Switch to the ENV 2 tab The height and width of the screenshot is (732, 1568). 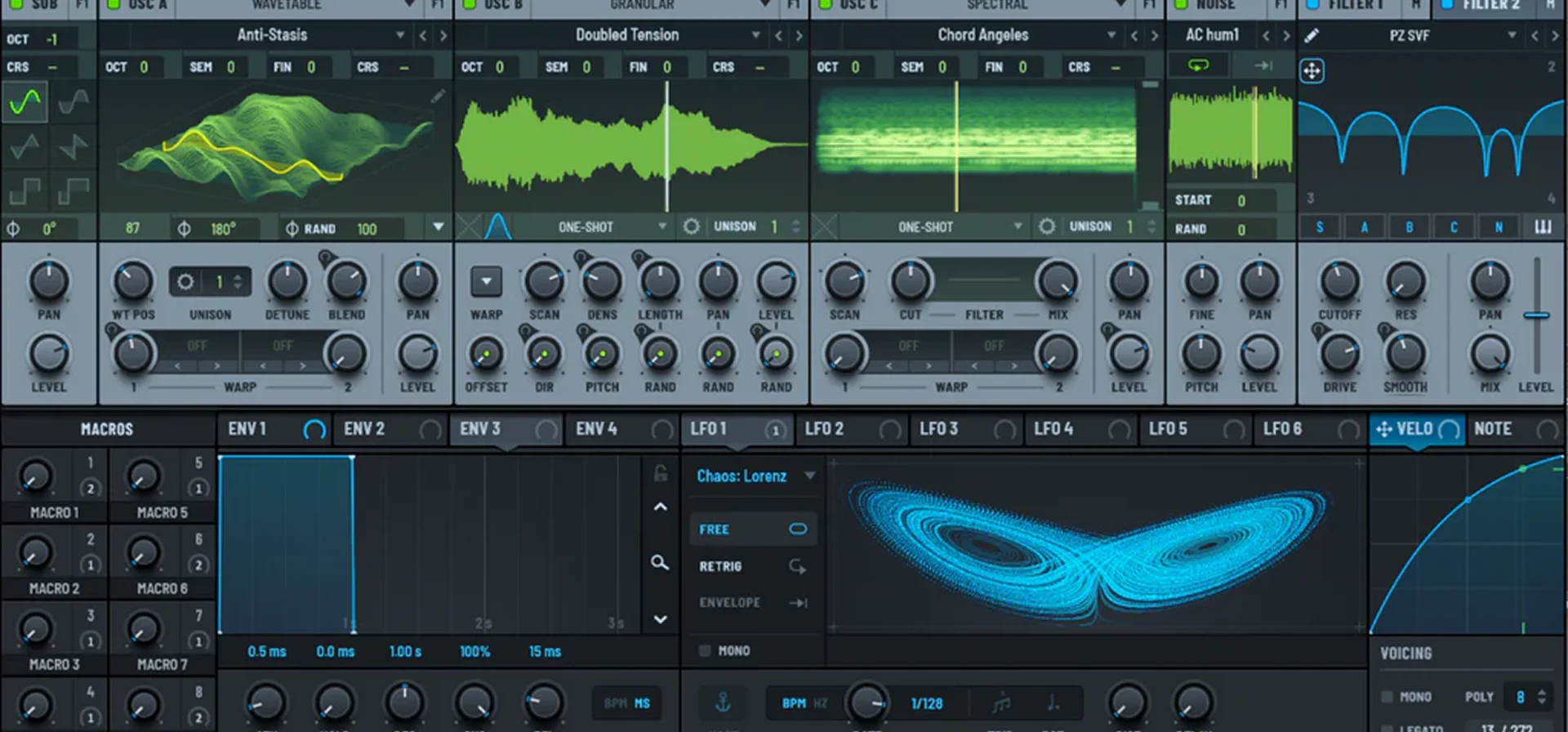click(x=390, y=429)
